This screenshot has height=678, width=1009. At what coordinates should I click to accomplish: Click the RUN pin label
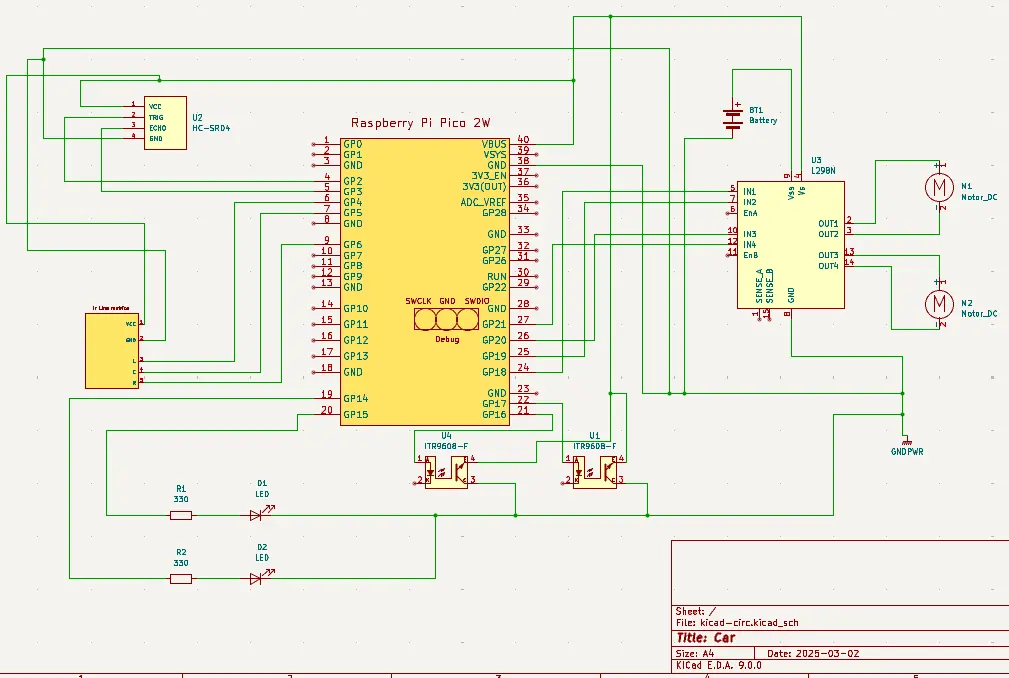[497, 277]
